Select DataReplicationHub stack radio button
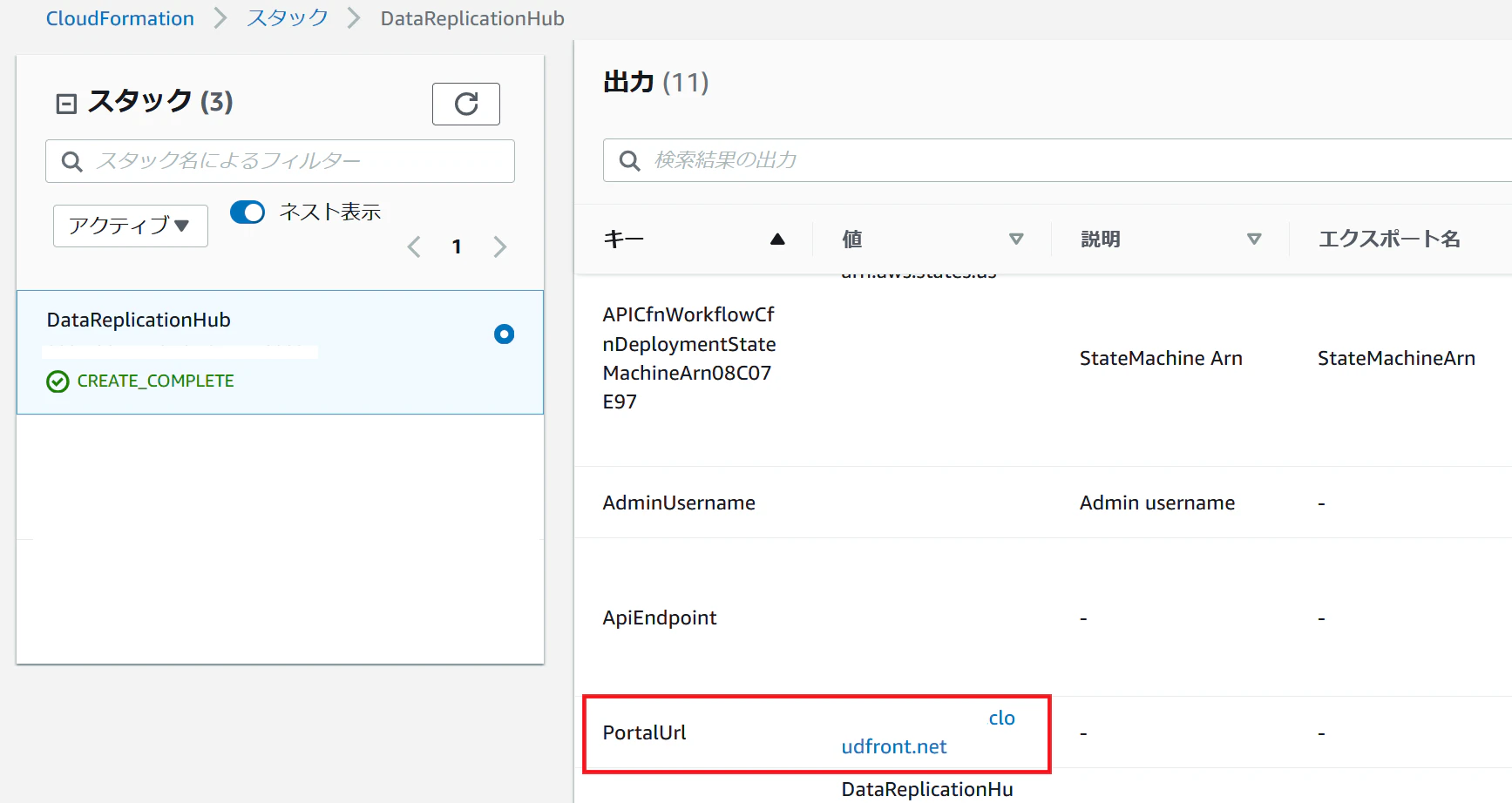 coord(504,334)
